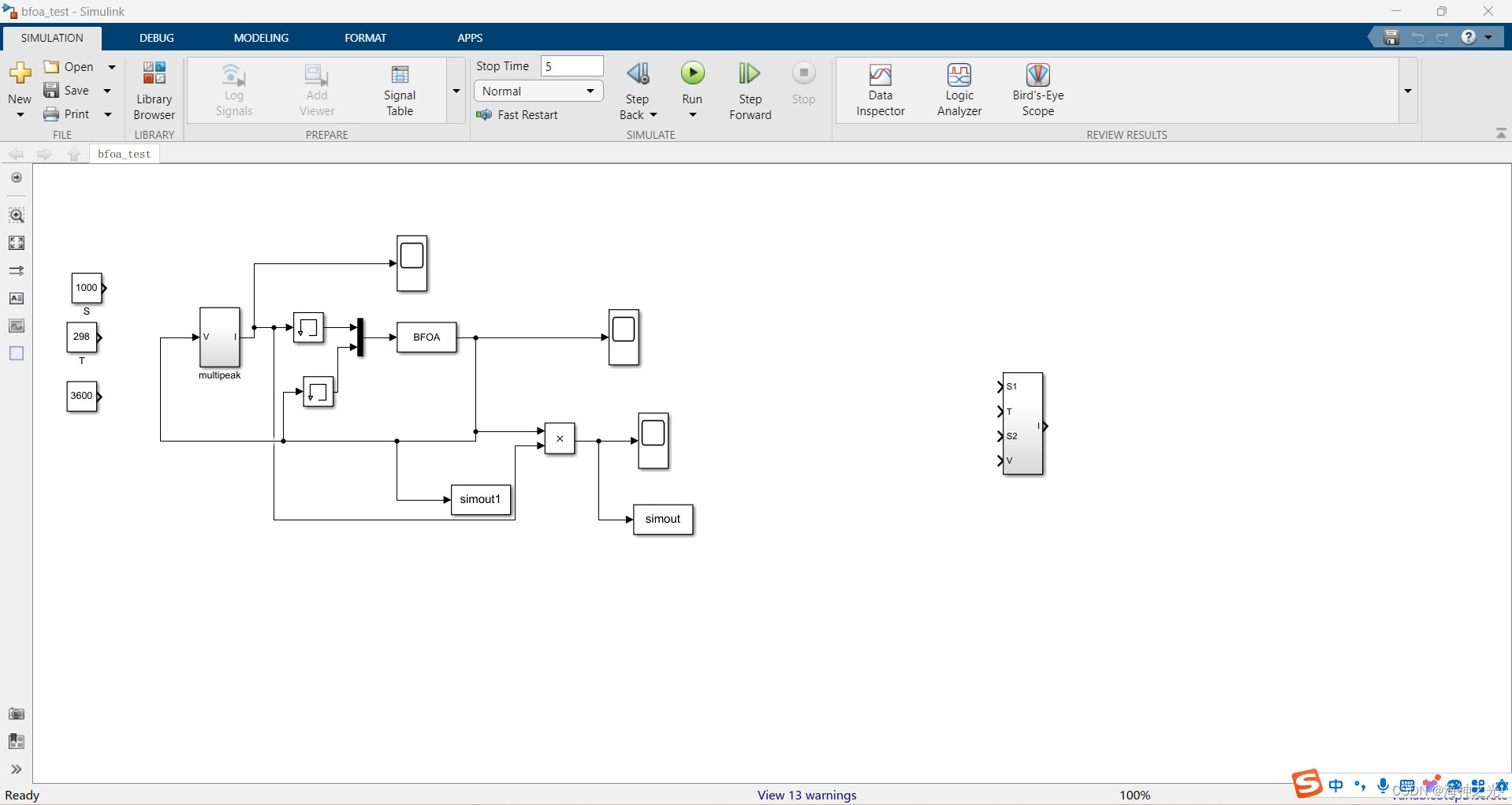1512x805 pixels.
Task: Expand the Open dropdown arrow
Action: 112,67
